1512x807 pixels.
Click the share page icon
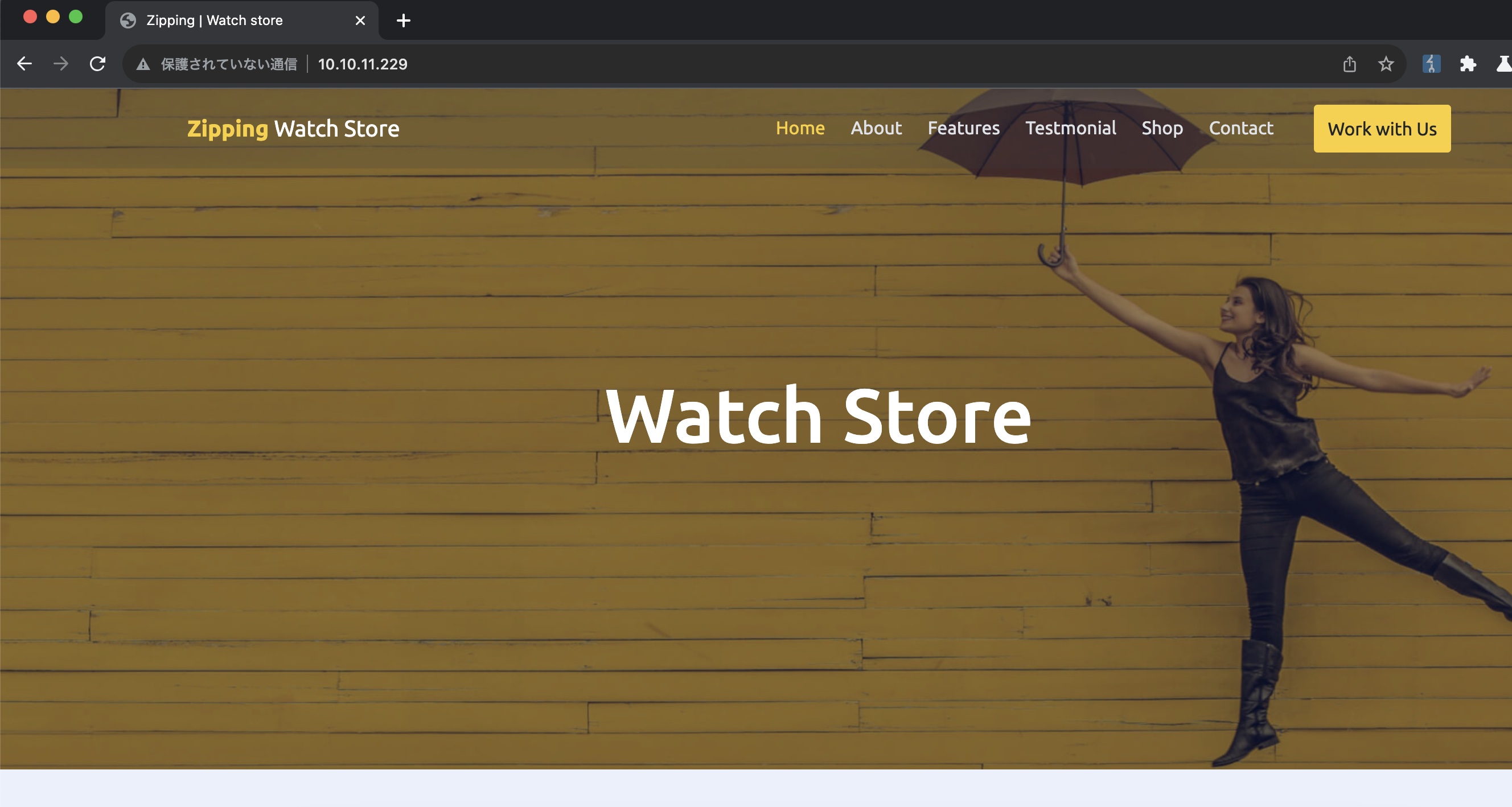[1349, 63]
